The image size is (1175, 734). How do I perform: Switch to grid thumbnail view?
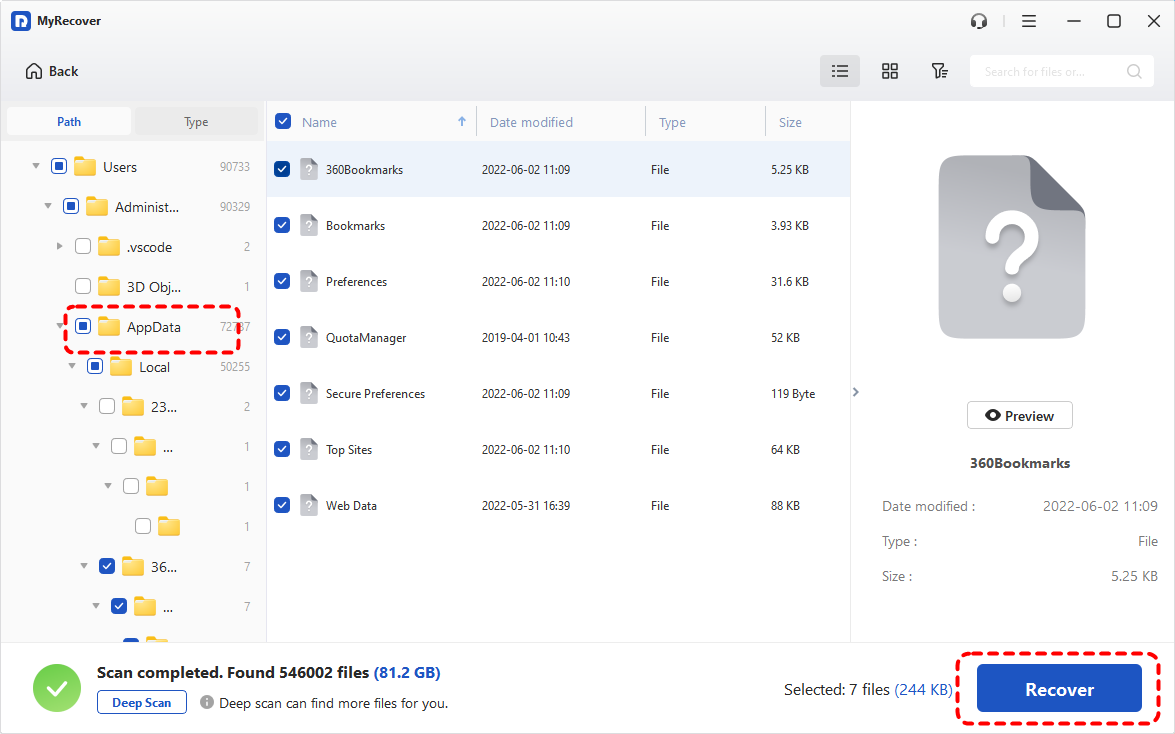tap(889, 71)
